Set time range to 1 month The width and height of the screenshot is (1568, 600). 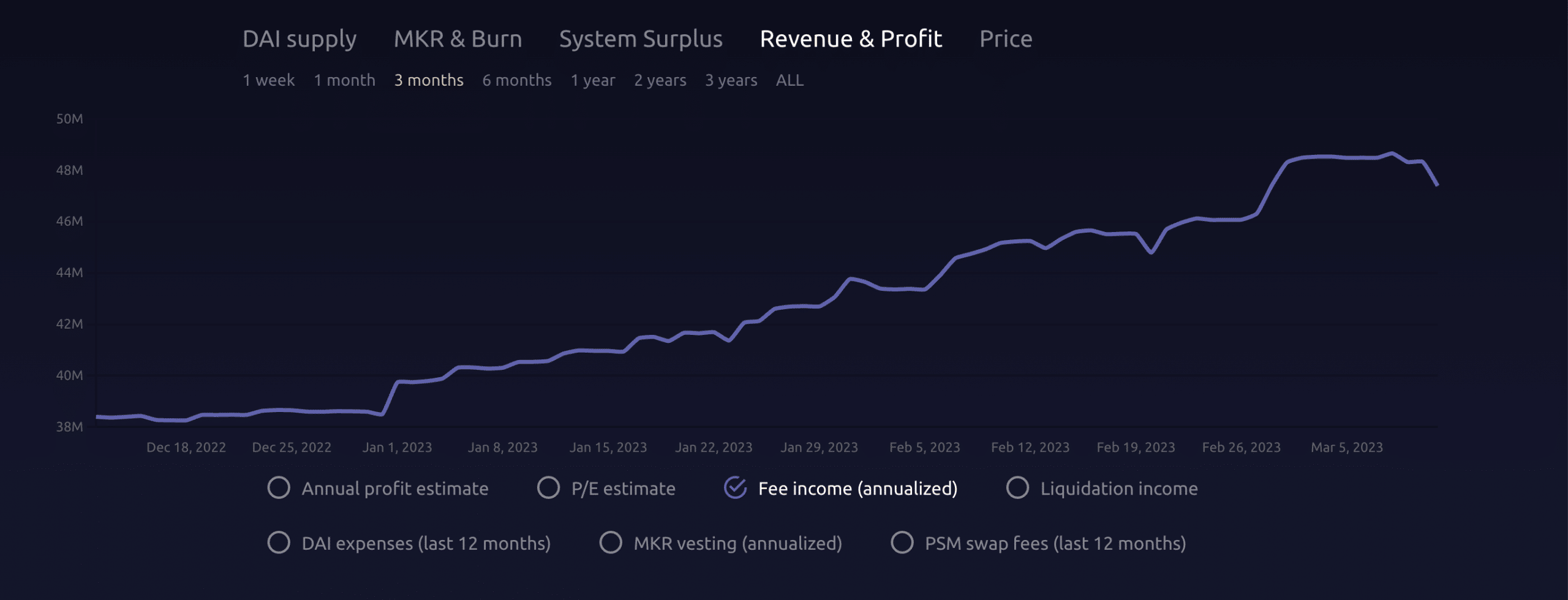coord(345,80)
